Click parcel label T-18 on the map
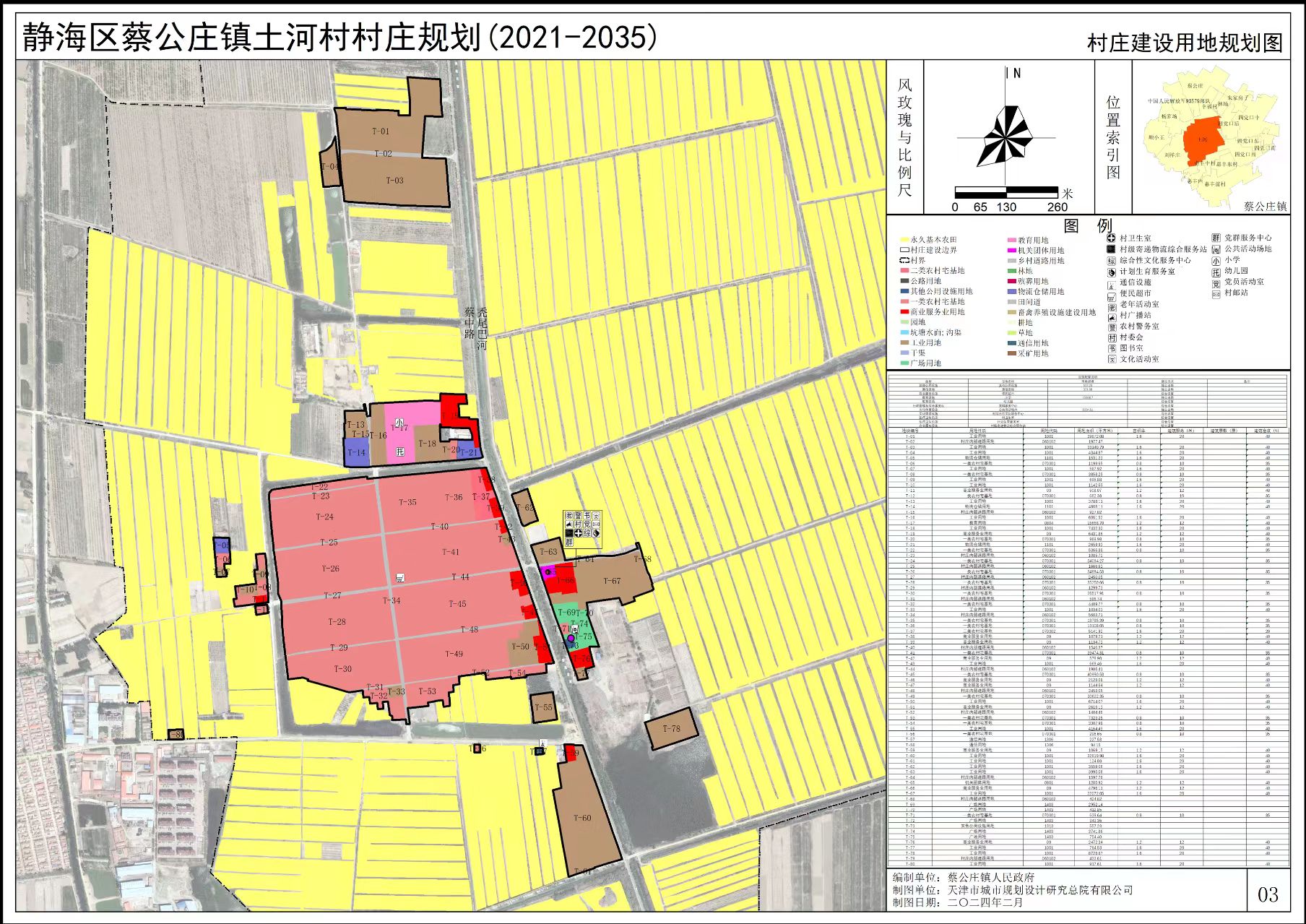Screen dimensions: 1306x924 (427, 444)
